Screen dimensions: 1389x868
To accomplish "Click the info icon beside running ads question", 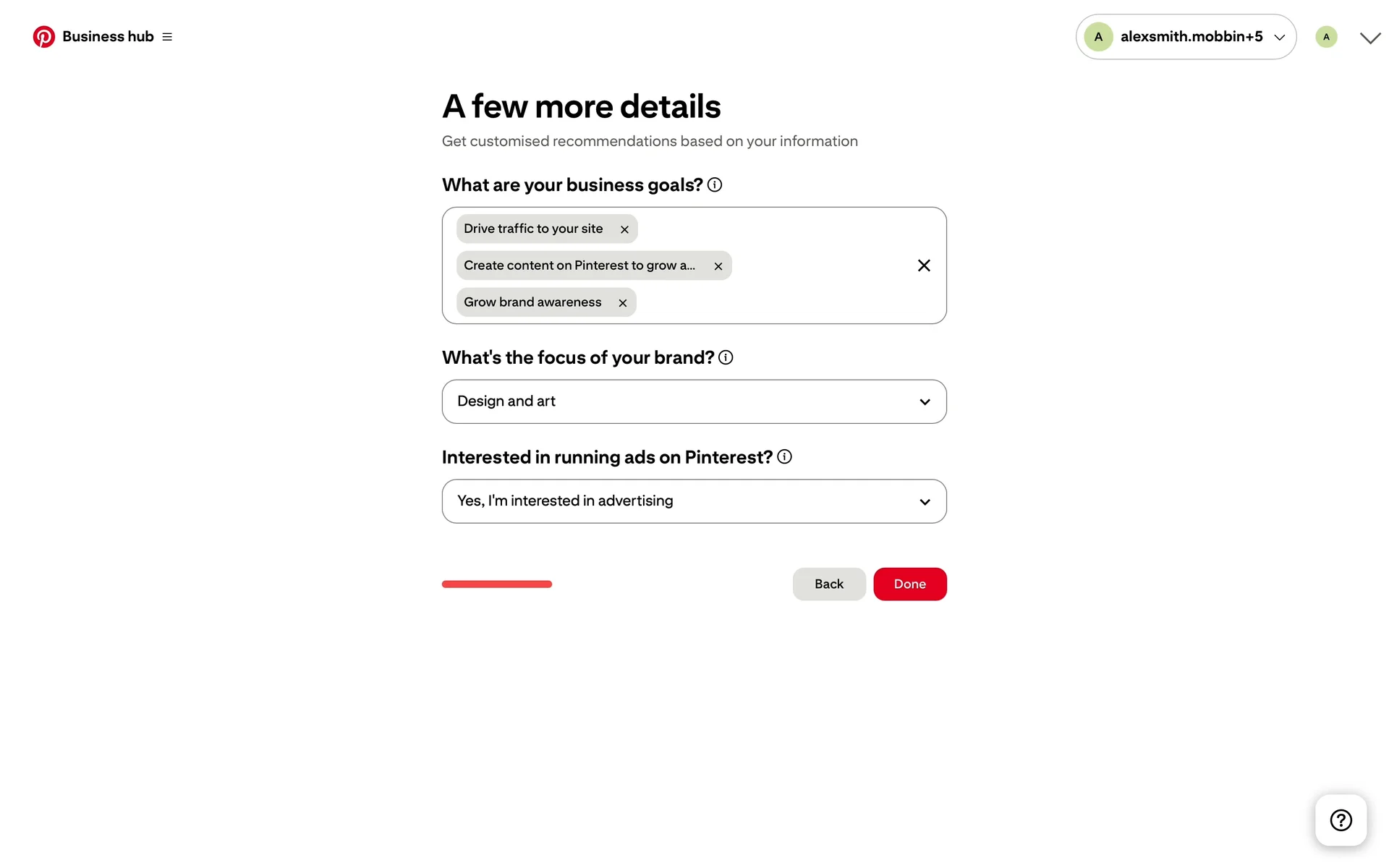I will (784, 457).
